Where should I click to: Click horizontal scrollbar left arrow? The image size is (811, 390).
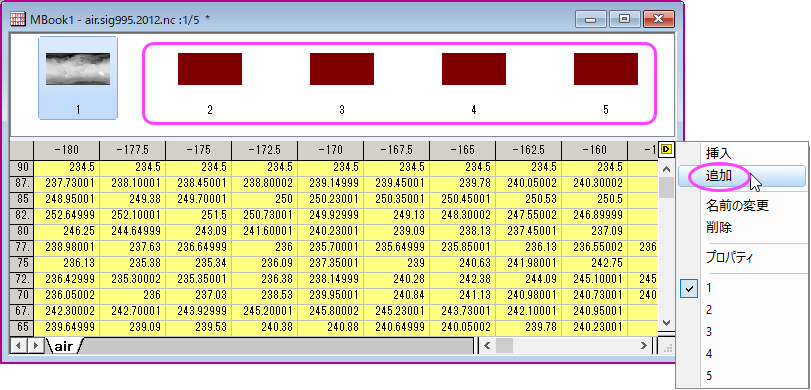pos(487,345)
